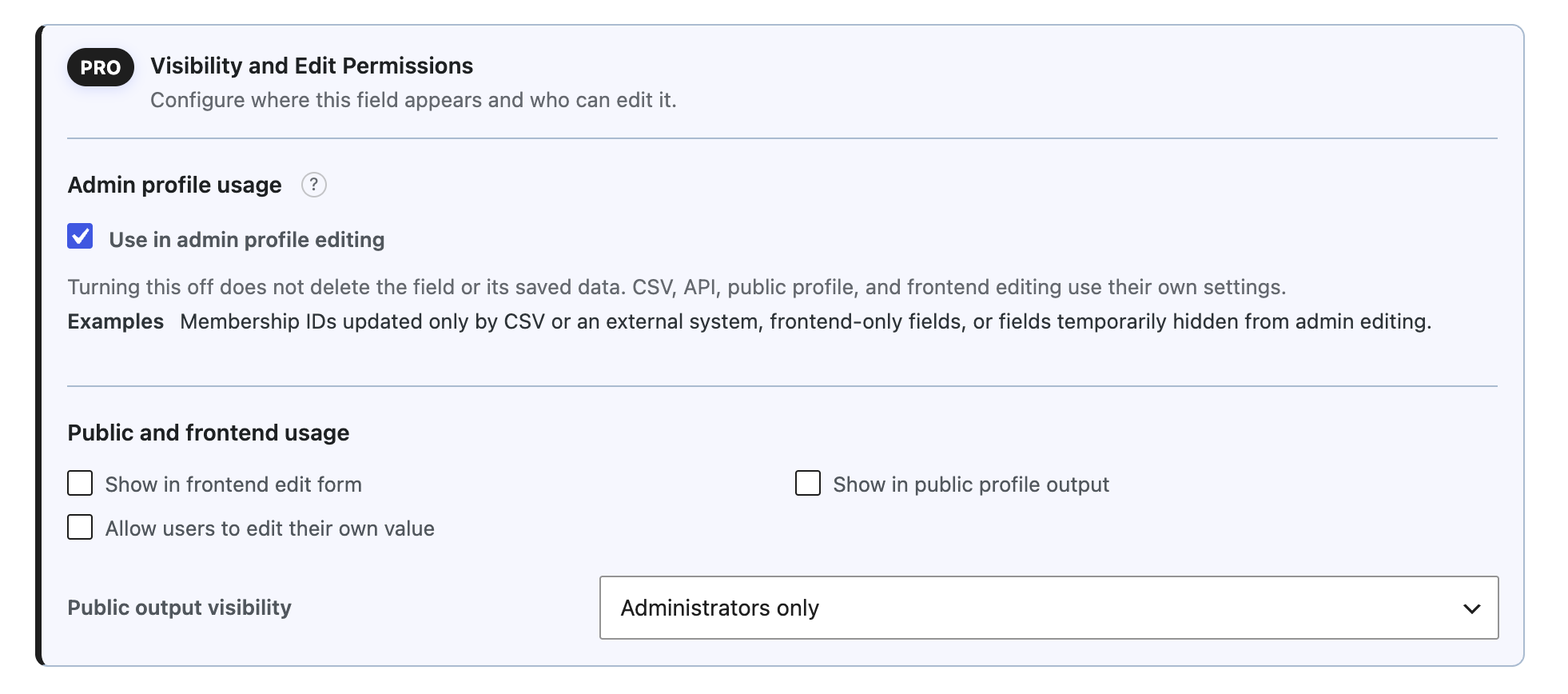This screenshot has height=694, width=1568.
Task: Uncheck the Use in admin profile editing checkbox
Action: tap(80, 237)
